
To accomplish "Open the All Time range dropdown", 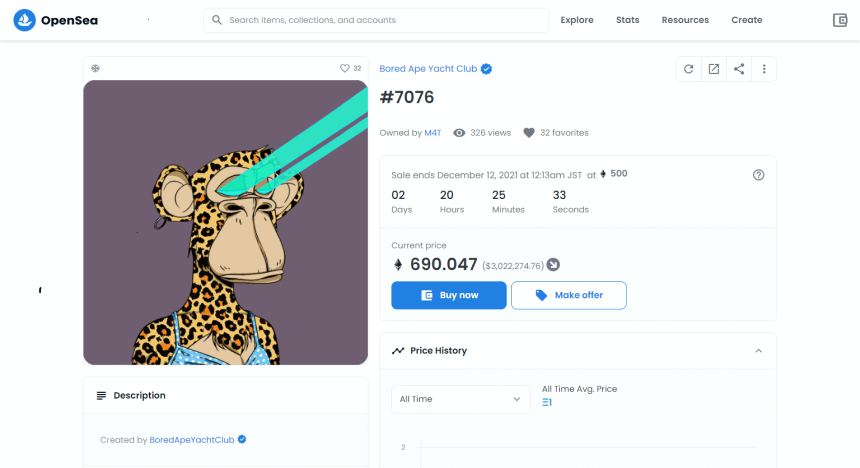I will pyautogui.click(x=460, y=399).
